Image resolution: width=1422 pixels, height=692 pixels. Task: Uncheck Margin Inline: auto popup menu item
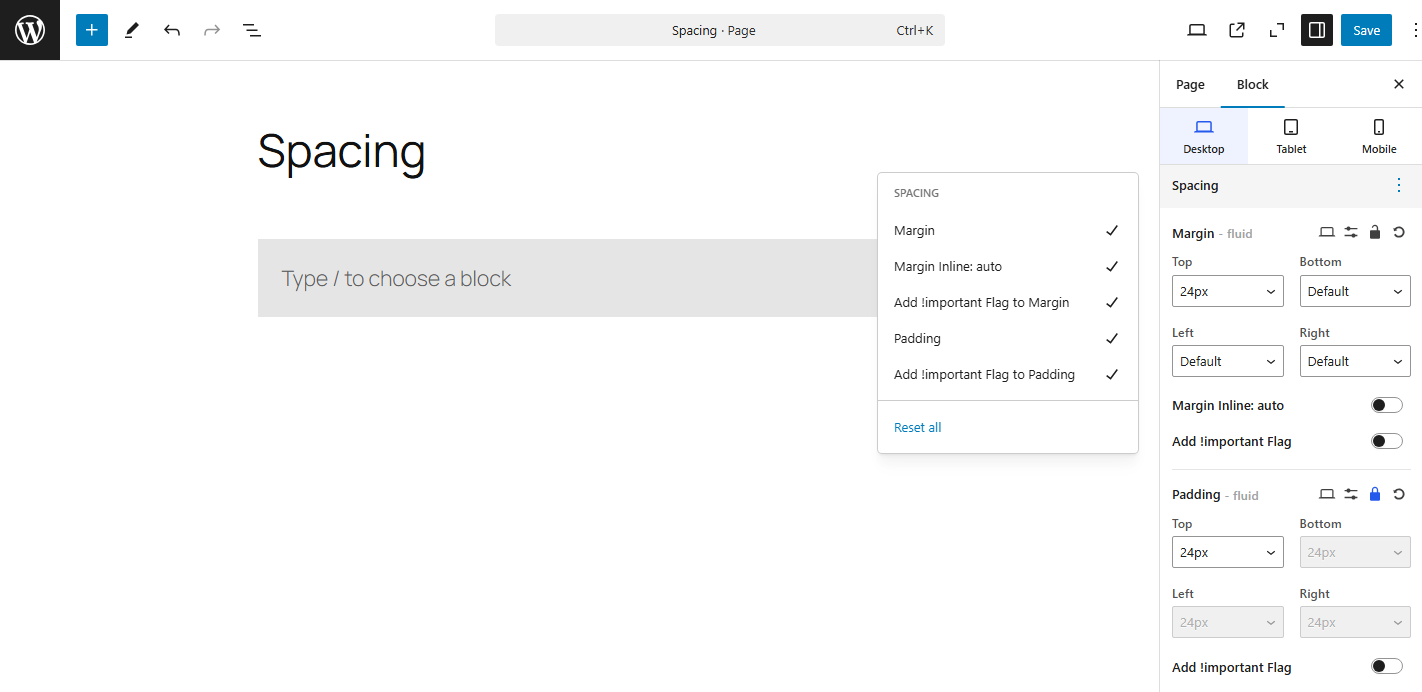(x=1008, y=266)
